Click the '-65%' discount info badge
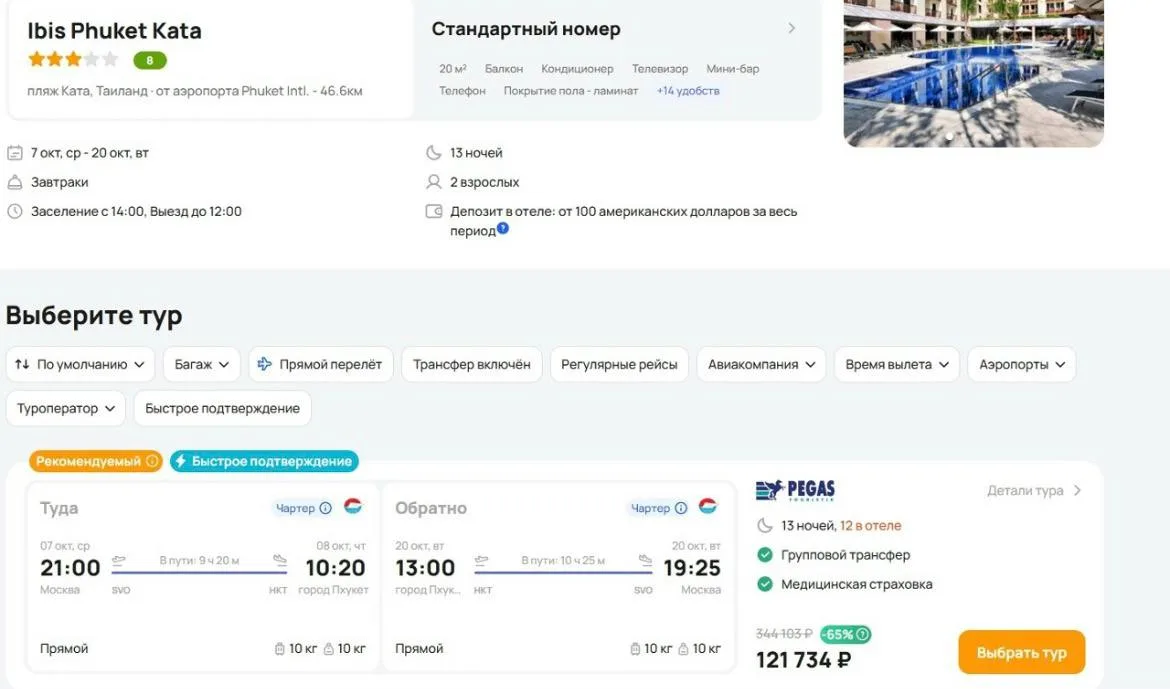The height and width of the screenshot is (689, 1170). click(845, 635)
